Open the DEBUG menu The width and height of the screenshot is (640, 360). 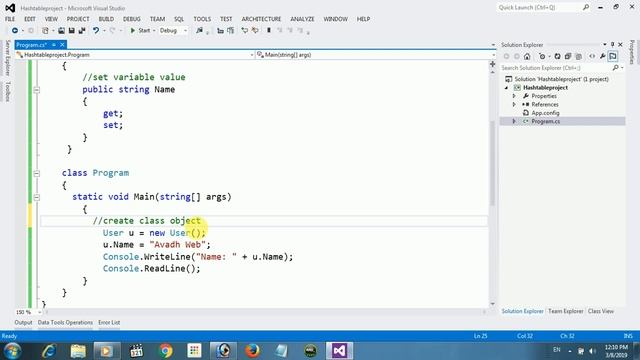coord(131,19)
